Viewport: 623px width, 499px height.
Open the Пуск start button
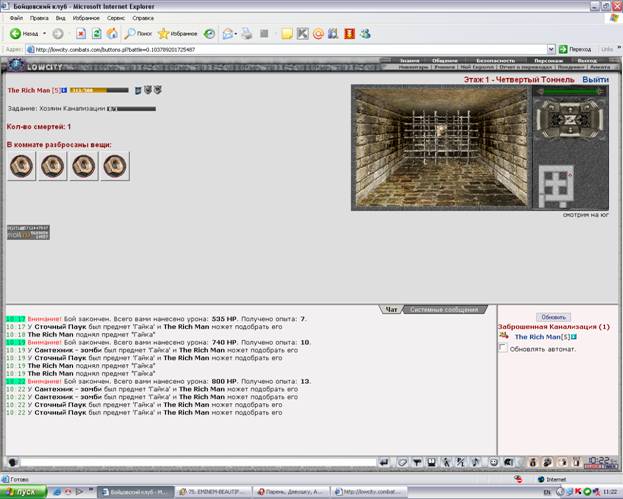[x=23, y=492]
